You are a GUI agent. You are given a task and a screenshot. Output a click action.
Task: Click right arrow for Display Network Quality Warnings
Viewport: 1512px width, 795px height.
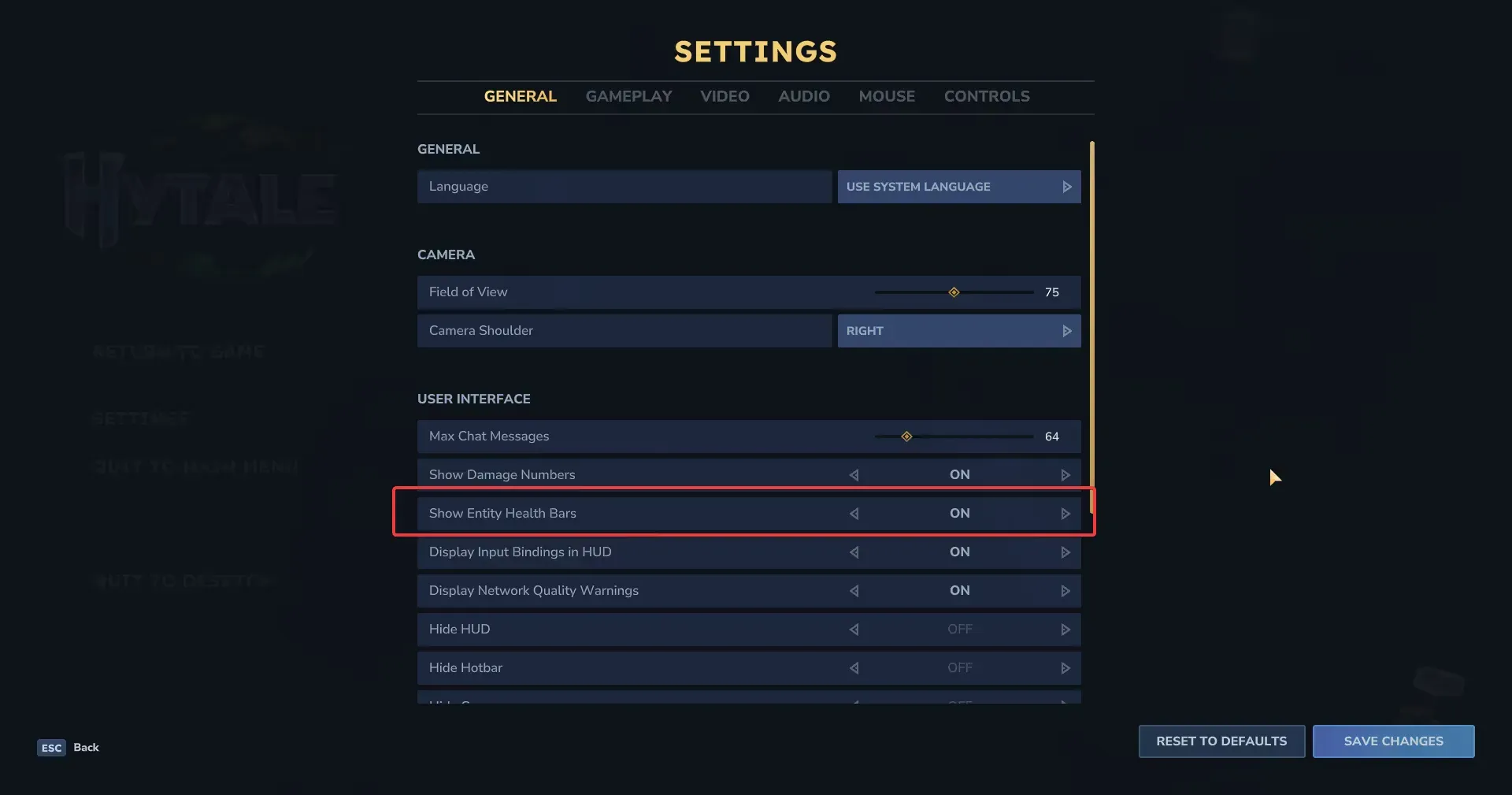[x=1065, y=591]
